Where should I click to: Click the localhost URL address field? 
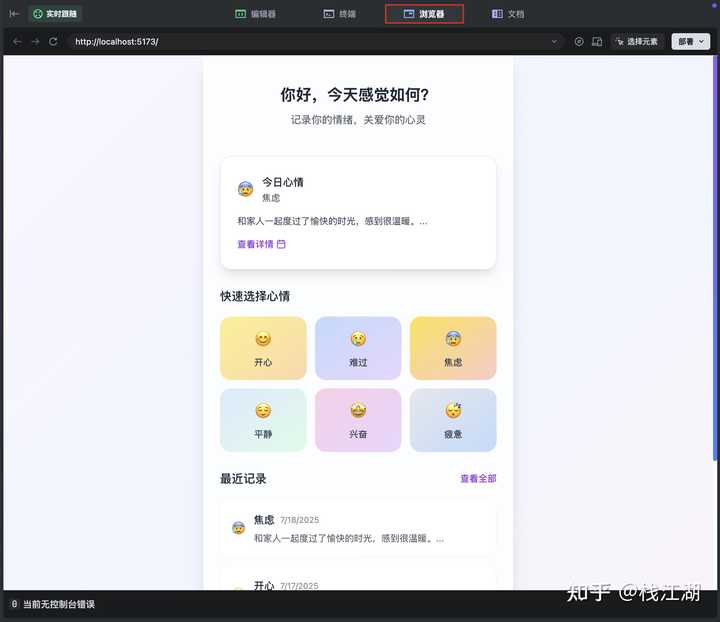[300, 41]
